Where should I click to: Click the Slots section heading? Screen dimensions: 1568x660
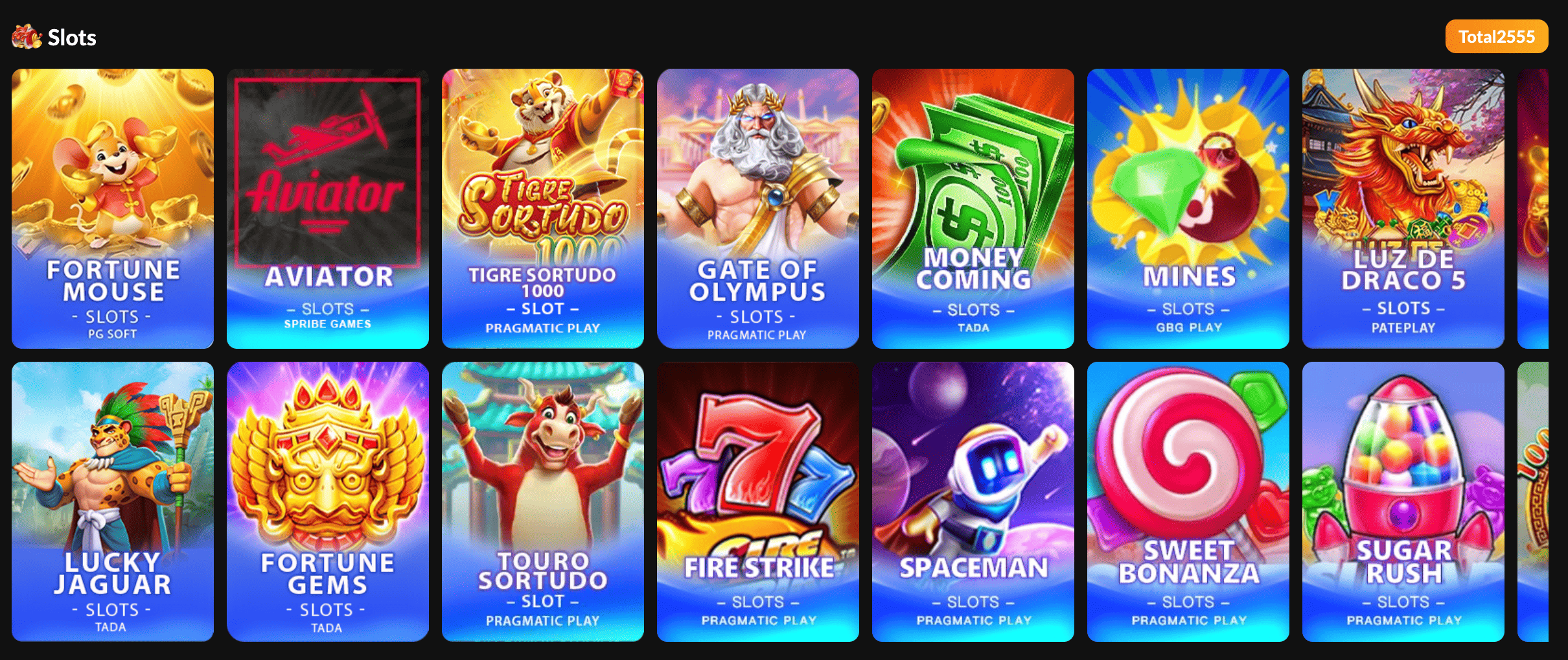click(72, 38)
